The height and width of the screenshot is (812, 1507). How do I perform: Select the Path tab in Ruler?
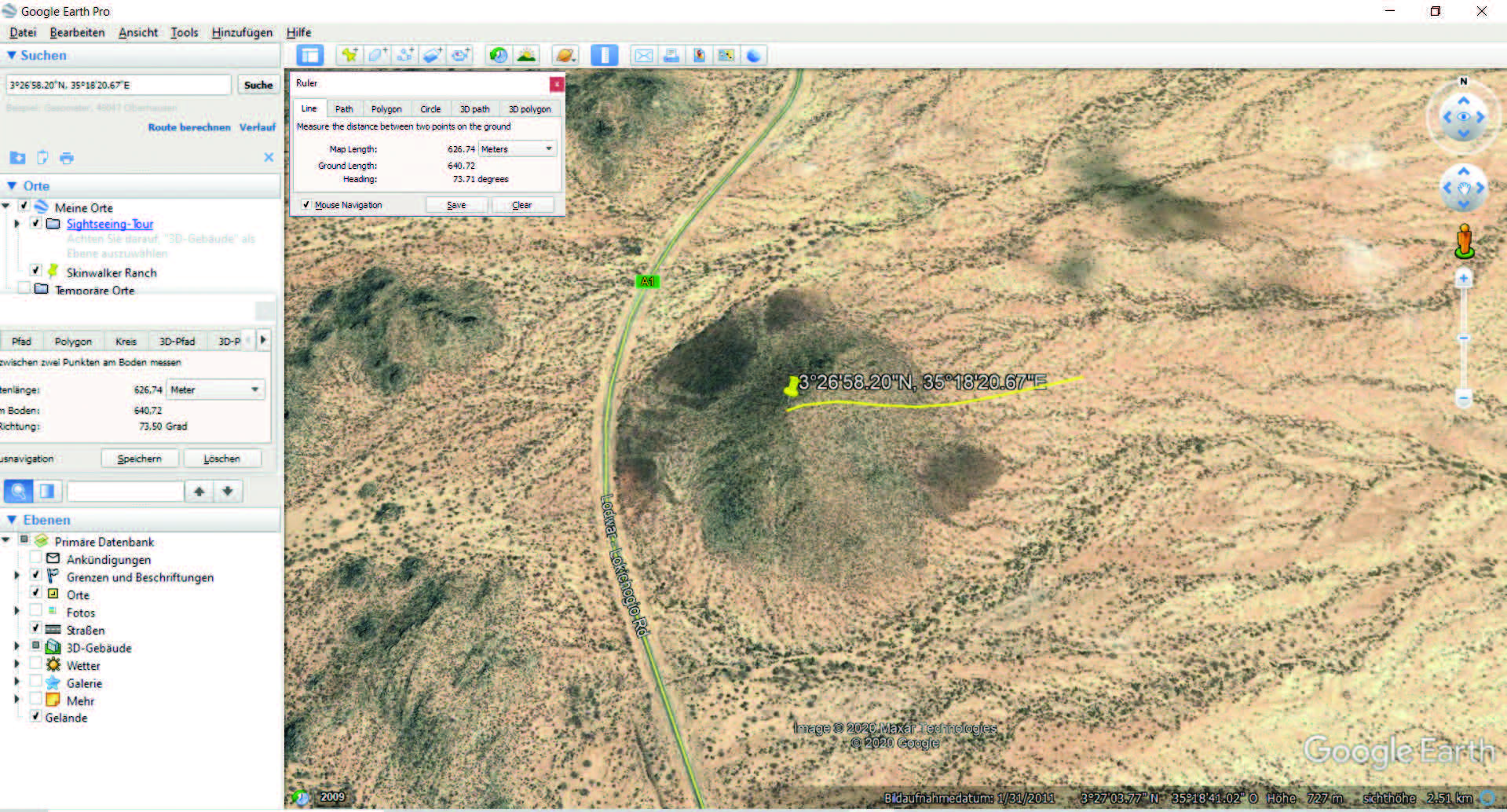(x=344, y=109)
